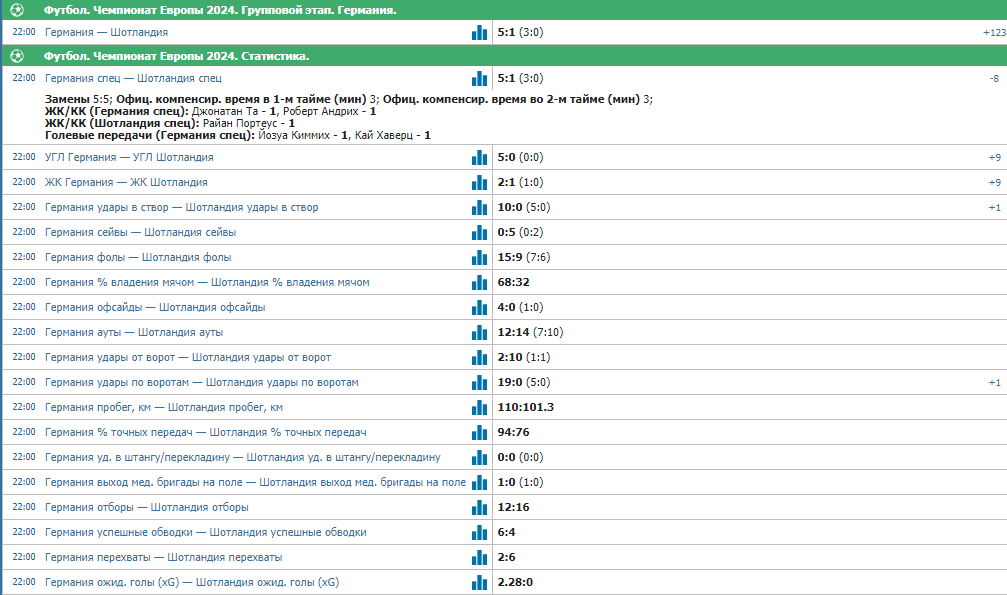
Task: Expand +1 on удары по воротам row
Action: [994, 382]
